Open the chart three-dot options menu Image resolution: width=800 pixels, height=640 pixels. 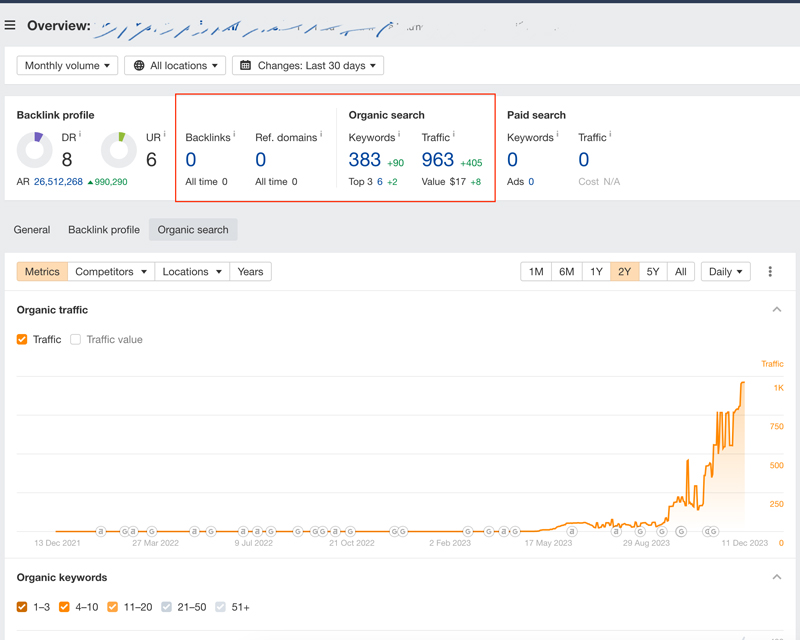coord(770,272)
